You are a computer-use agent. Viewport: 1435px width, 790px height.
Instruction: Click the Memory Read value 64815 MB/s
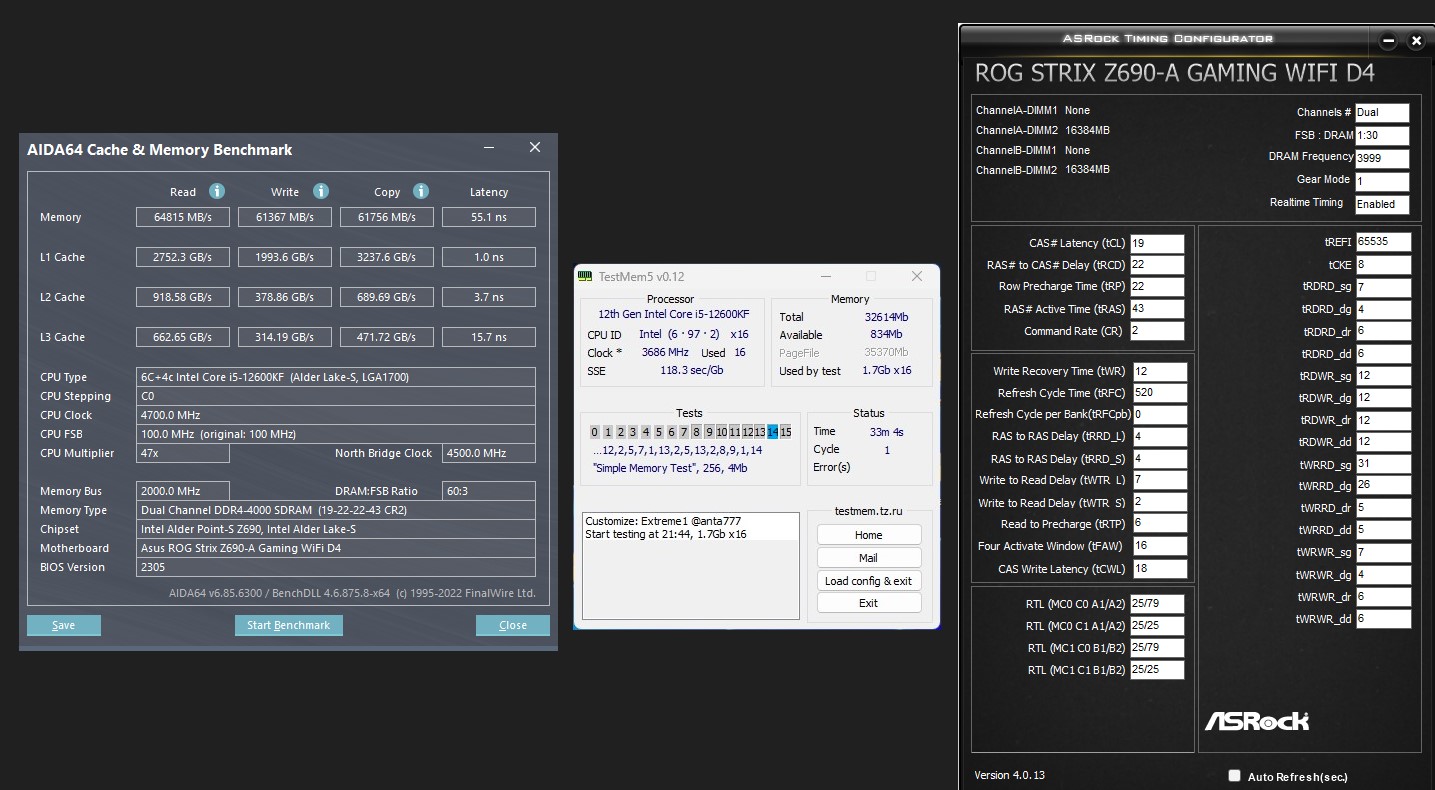coord(183,217)
